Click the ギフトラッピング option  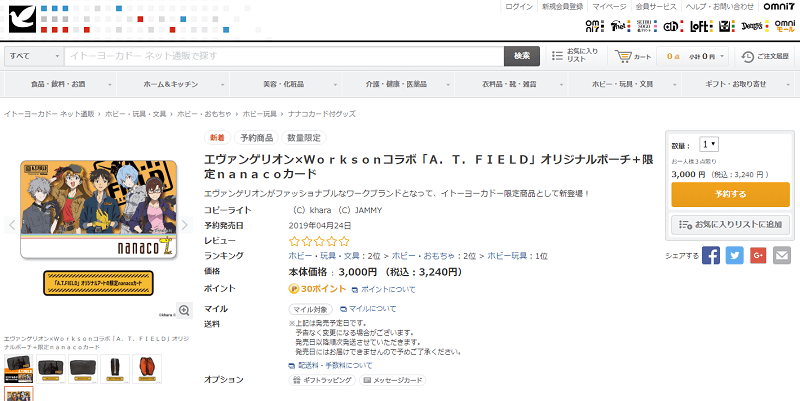(322, 381)
